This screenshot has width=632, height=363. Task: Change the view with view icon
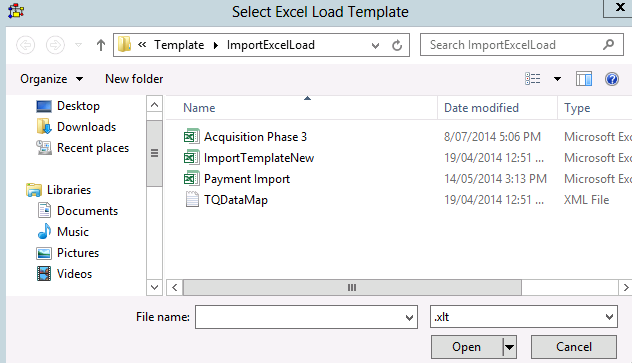532,79
